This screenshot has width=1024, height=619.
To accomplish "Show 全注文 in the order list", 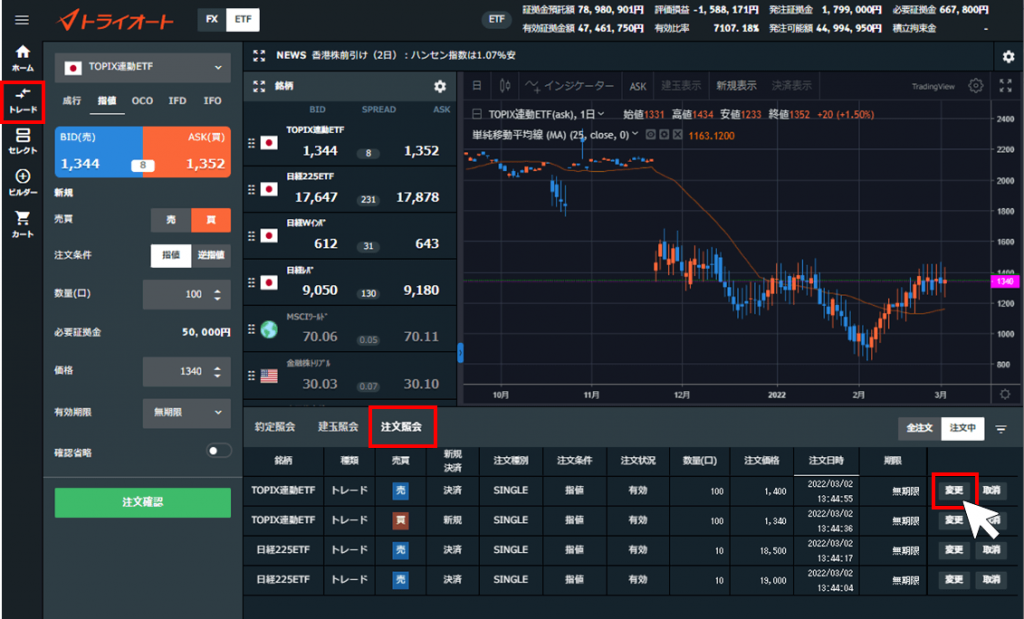I will point(920,428).
